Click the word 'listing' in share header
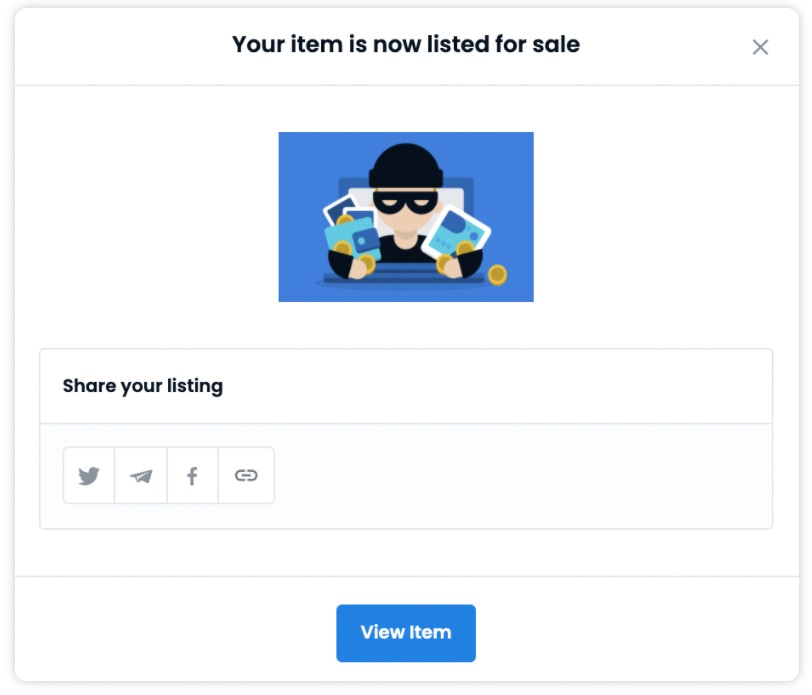 click(x=195, y=386)
